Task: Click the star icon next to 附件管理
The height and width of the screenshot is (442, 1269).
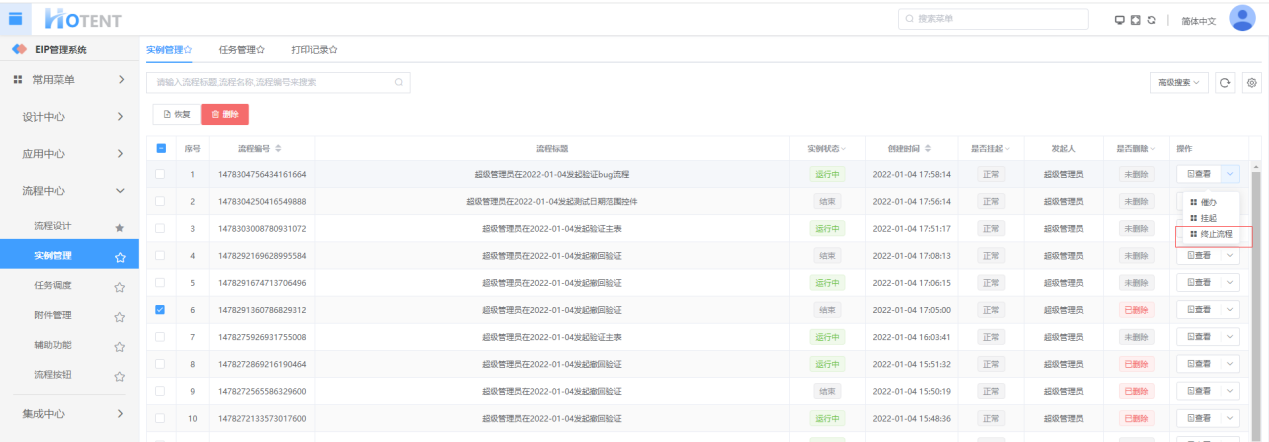Action: 119,317
